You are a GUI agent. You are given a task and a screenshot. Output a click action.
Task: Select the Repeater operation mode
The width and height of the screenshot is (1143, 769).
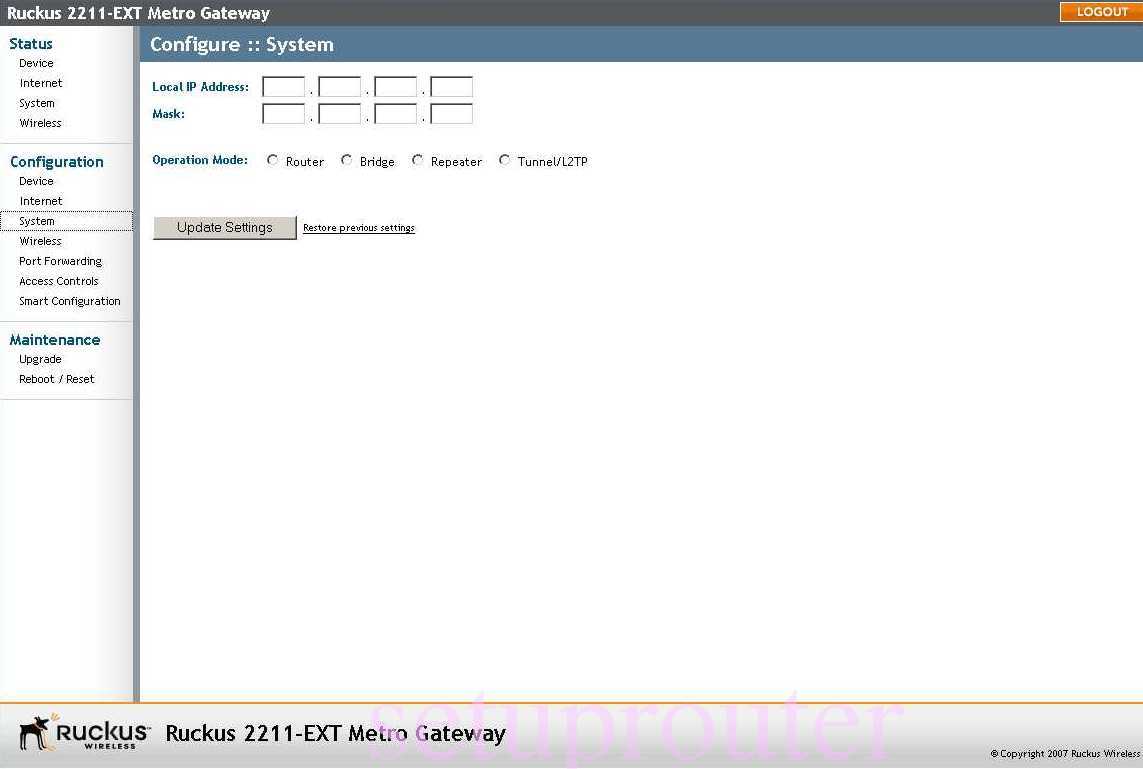(x=417, y=159)
